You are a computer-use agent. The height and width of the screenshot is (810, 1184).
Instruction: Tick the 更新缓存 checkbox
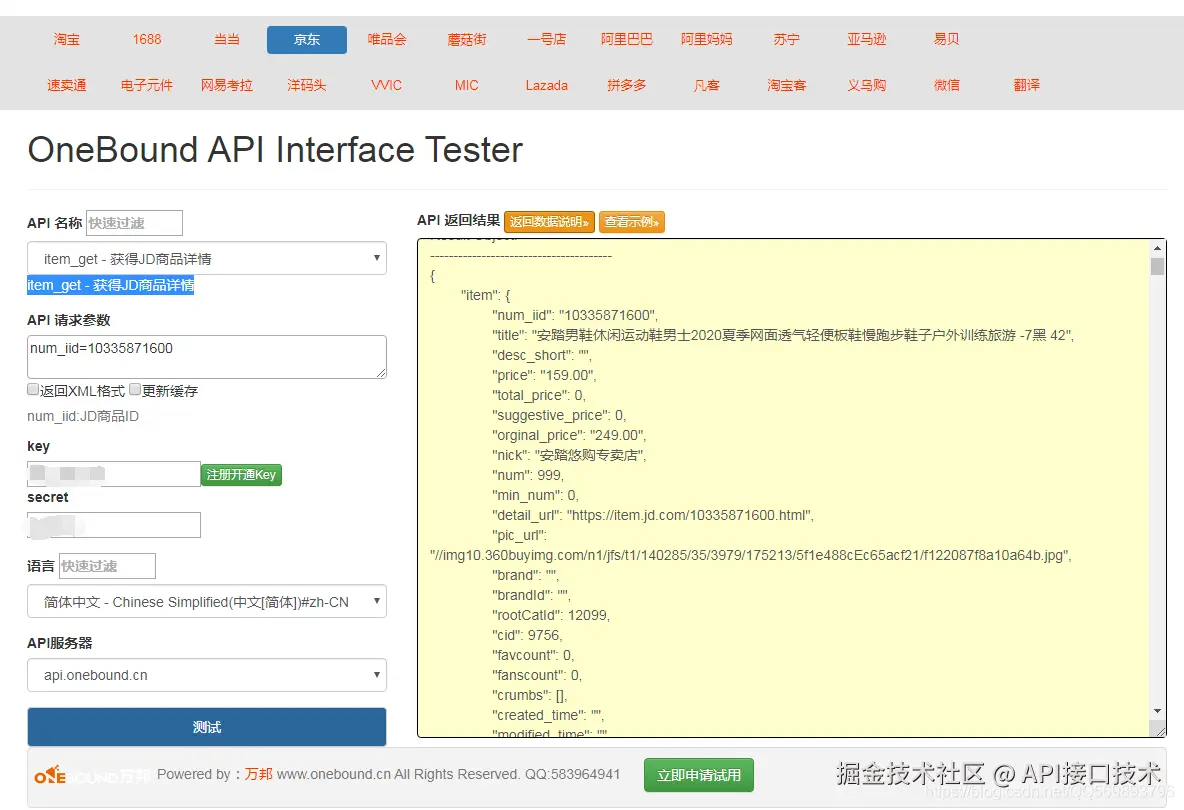point(135,390)
